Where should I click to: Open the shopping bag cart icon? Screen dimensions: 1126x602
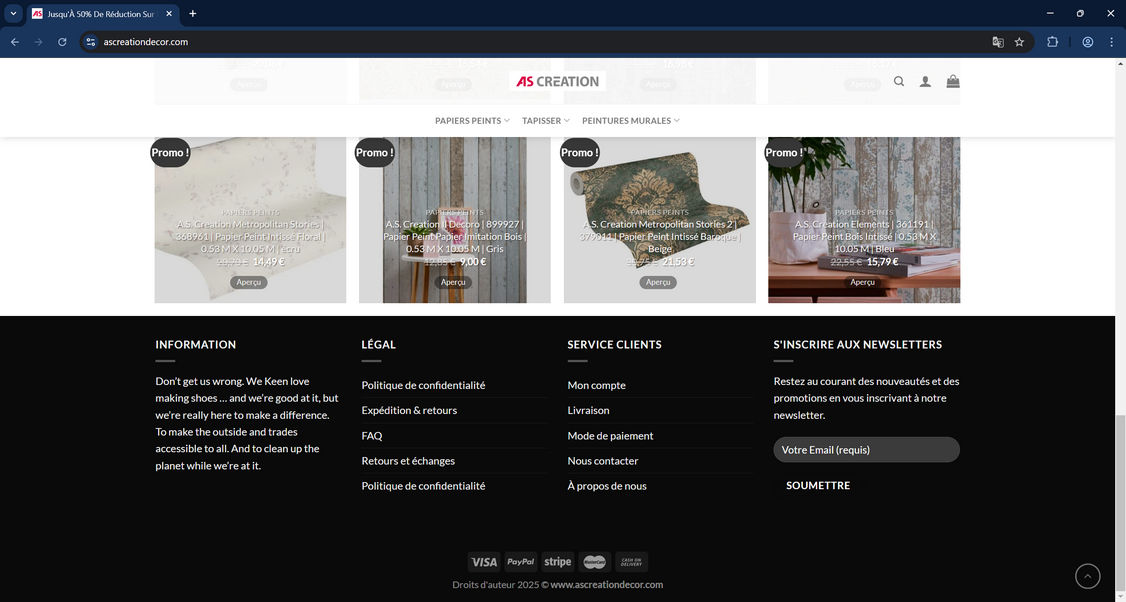click(x=953, y=81)
